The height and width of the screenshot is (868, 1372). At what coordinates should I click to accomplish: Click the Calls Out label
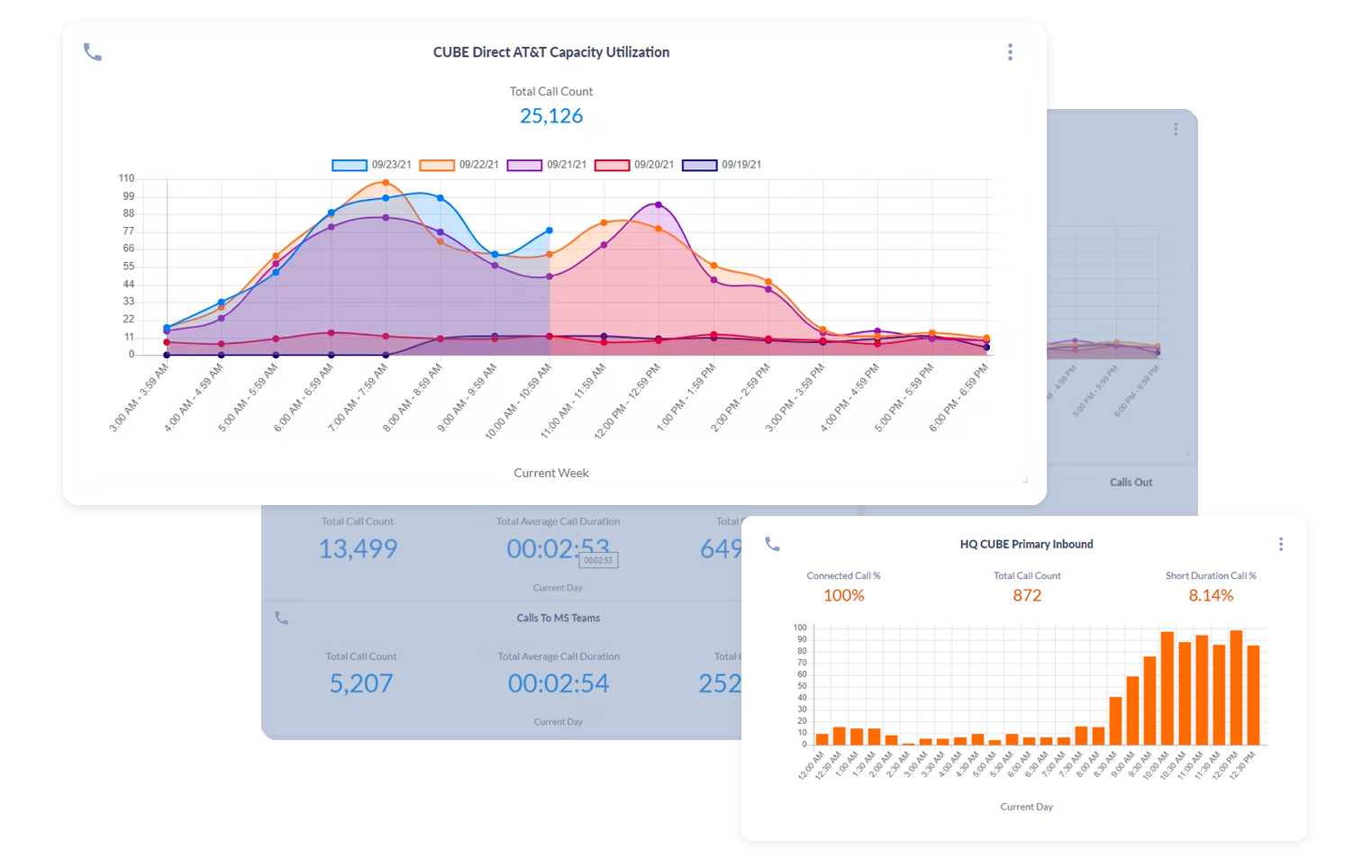tap(1131, 483)
